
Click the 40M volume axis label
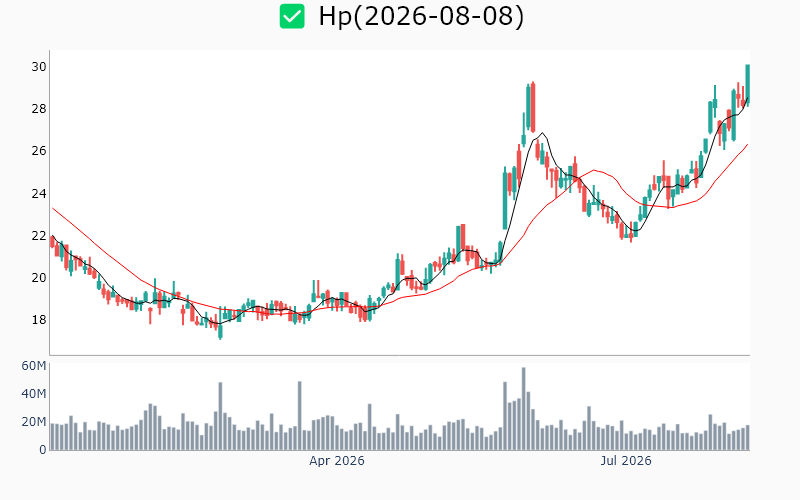point(34,394)
